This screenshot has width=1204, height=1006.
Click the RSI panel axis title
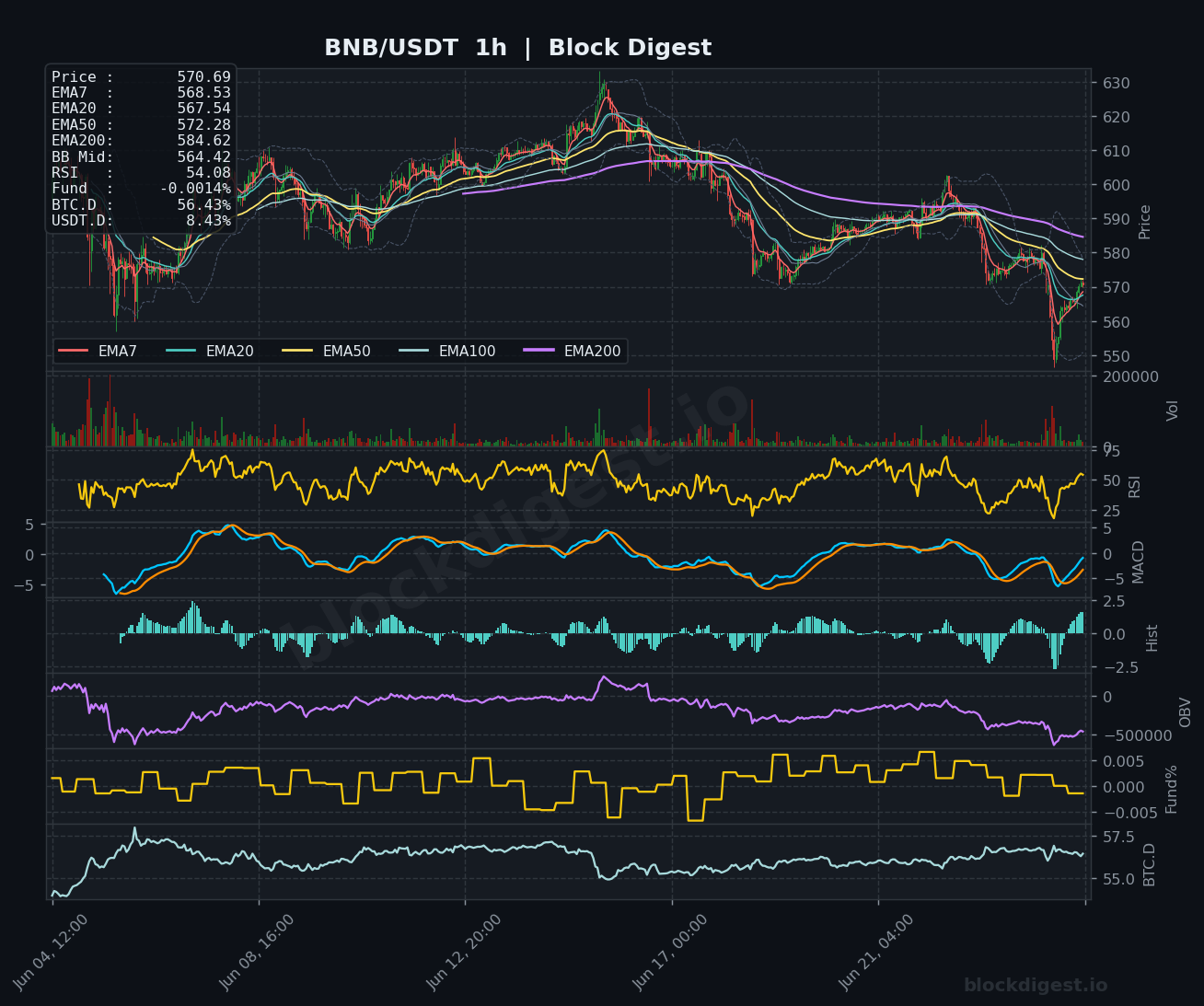tap(1135, 486)
